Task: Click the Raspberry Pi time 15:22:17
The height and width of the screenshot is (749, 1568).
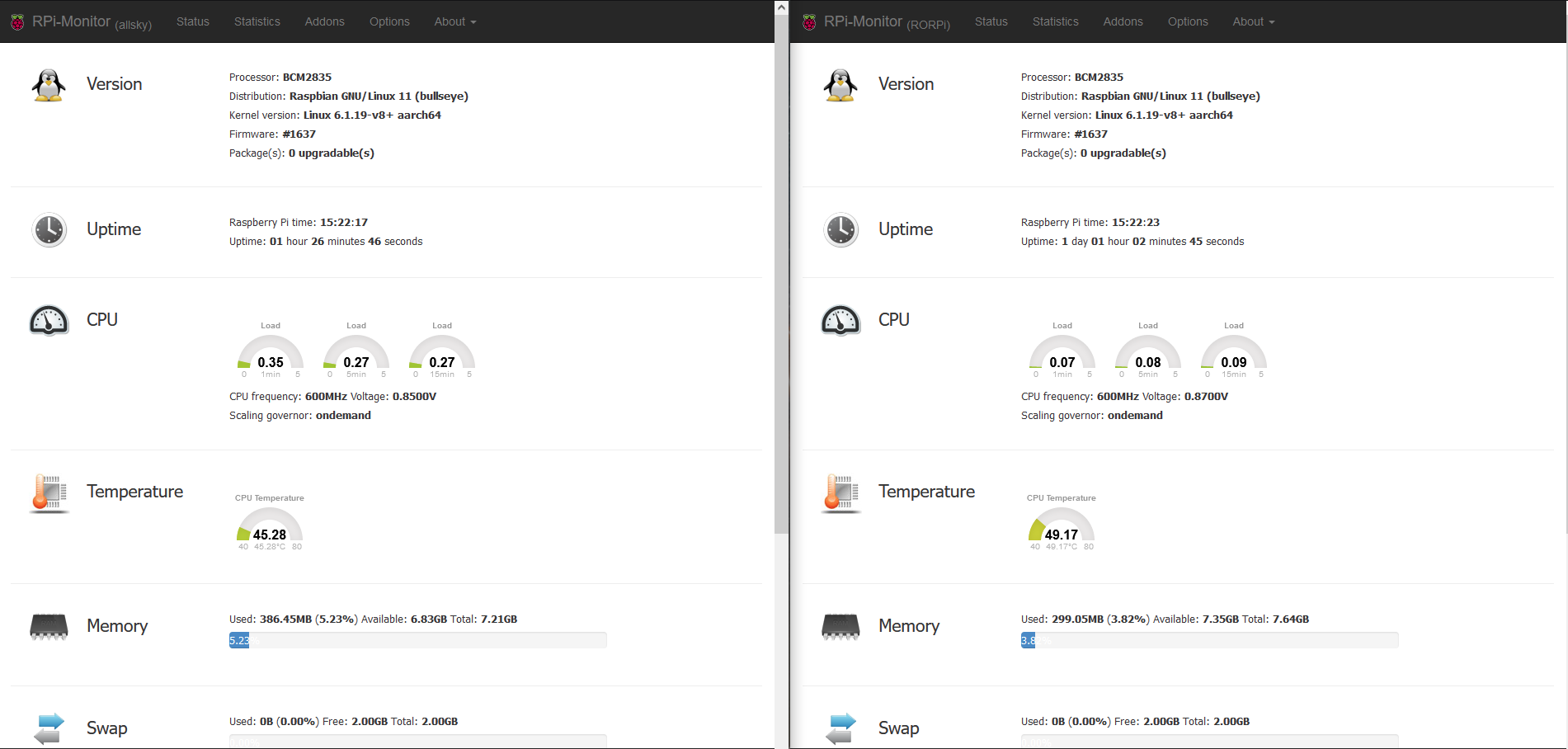Action: point(344,223)
